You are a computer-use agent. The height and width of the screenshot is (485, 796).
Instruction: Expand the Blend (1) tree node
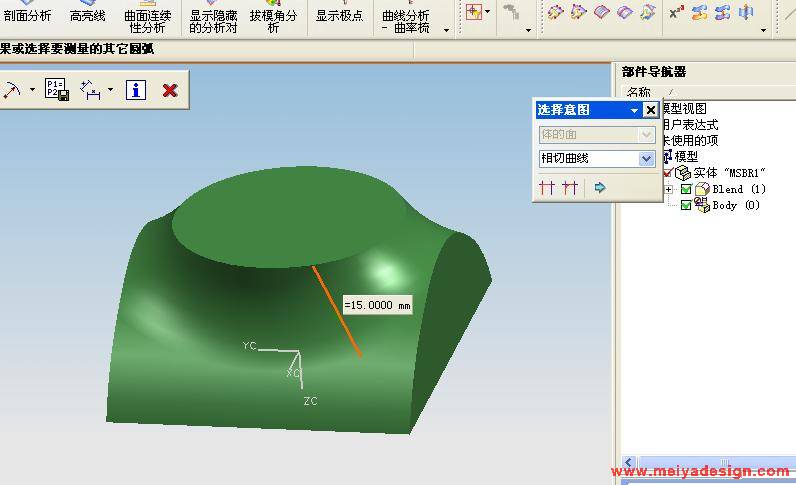click(x=669, y=189)
